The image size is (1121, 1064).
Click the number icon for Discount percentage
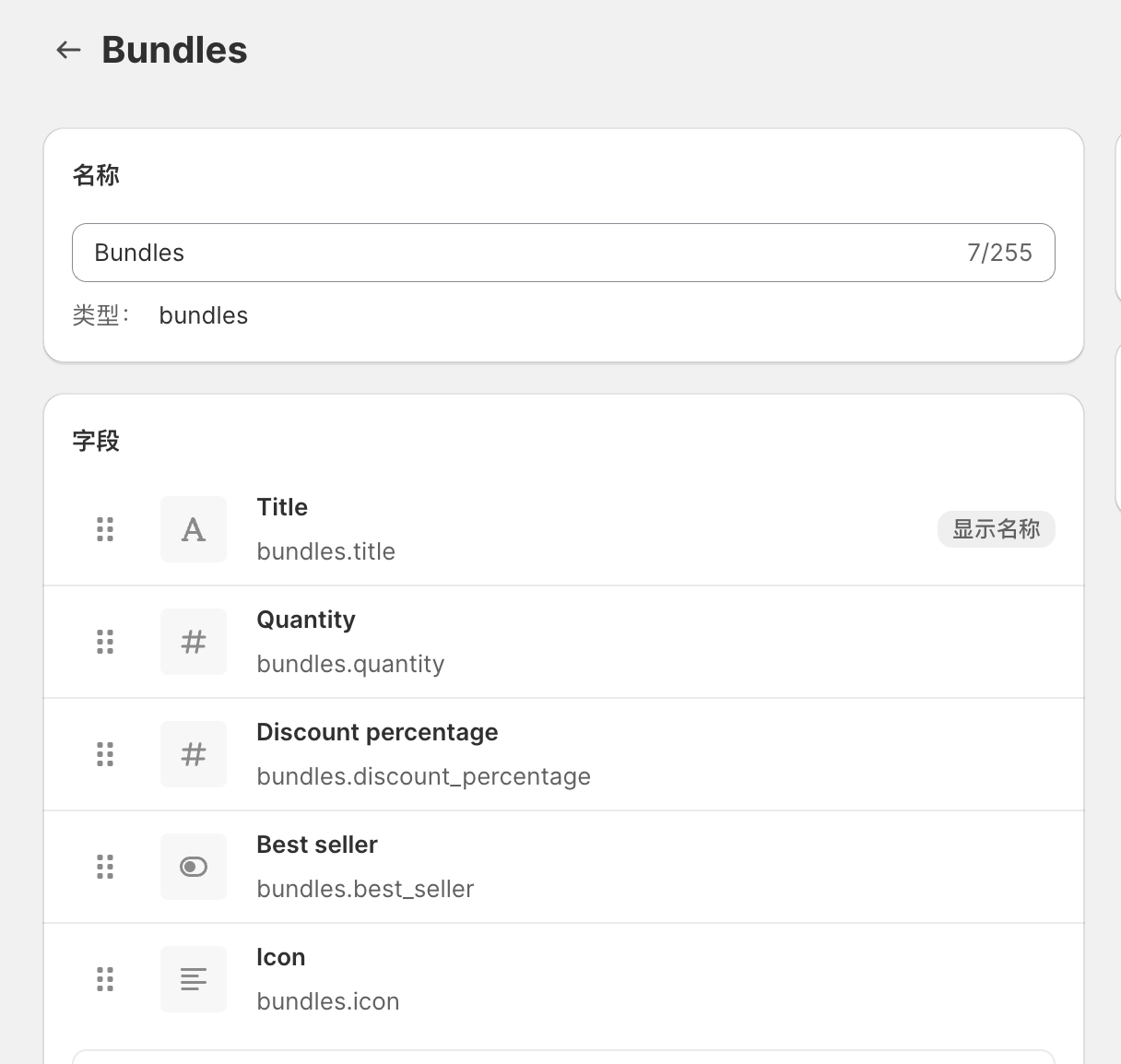tap(194, 754)
